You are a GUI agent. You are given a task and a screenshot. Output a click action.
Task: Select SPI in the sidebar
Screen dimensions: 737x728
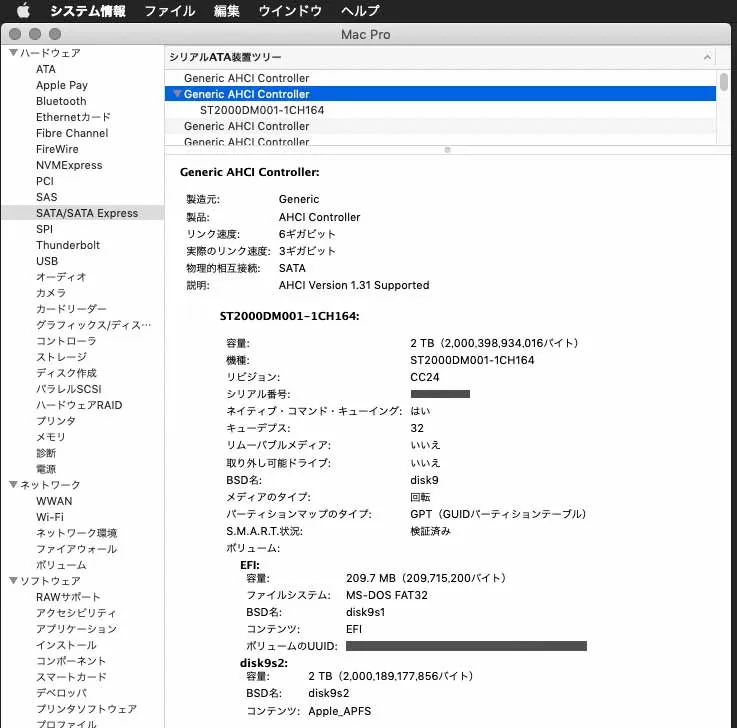pos(44,229)
